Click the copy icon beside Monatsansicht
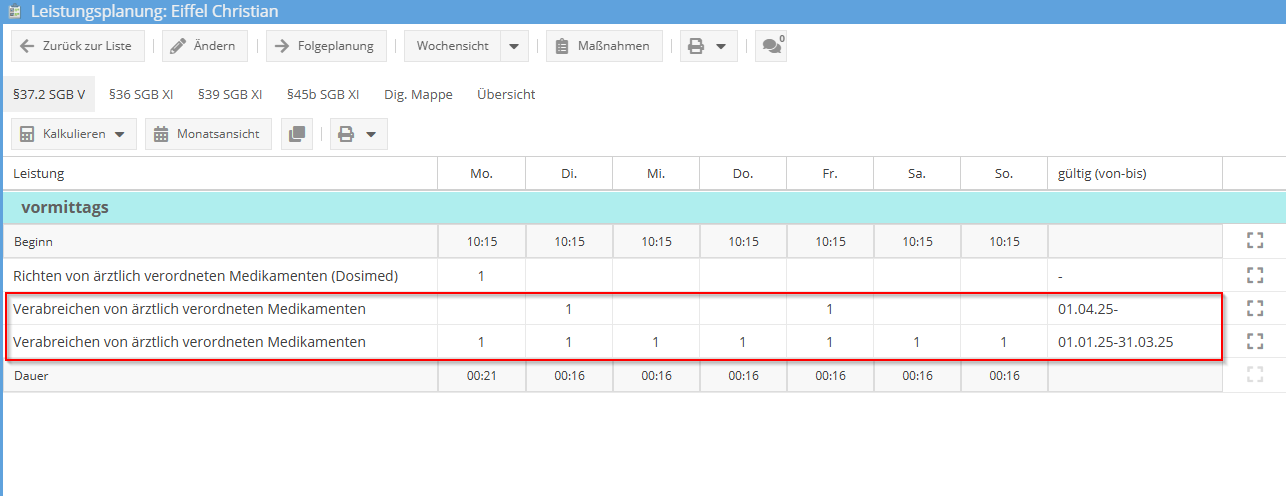The image size is (1286, 496). point(297,134)
